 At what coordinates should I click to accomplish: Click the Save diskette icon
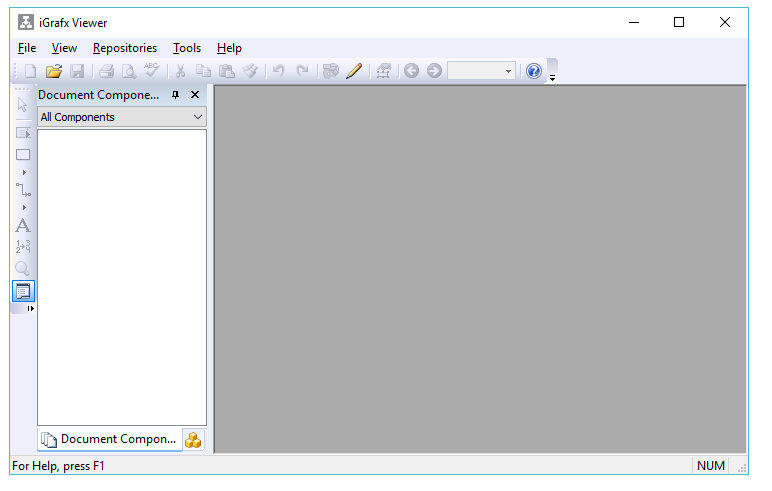click(x=77, y=71)
